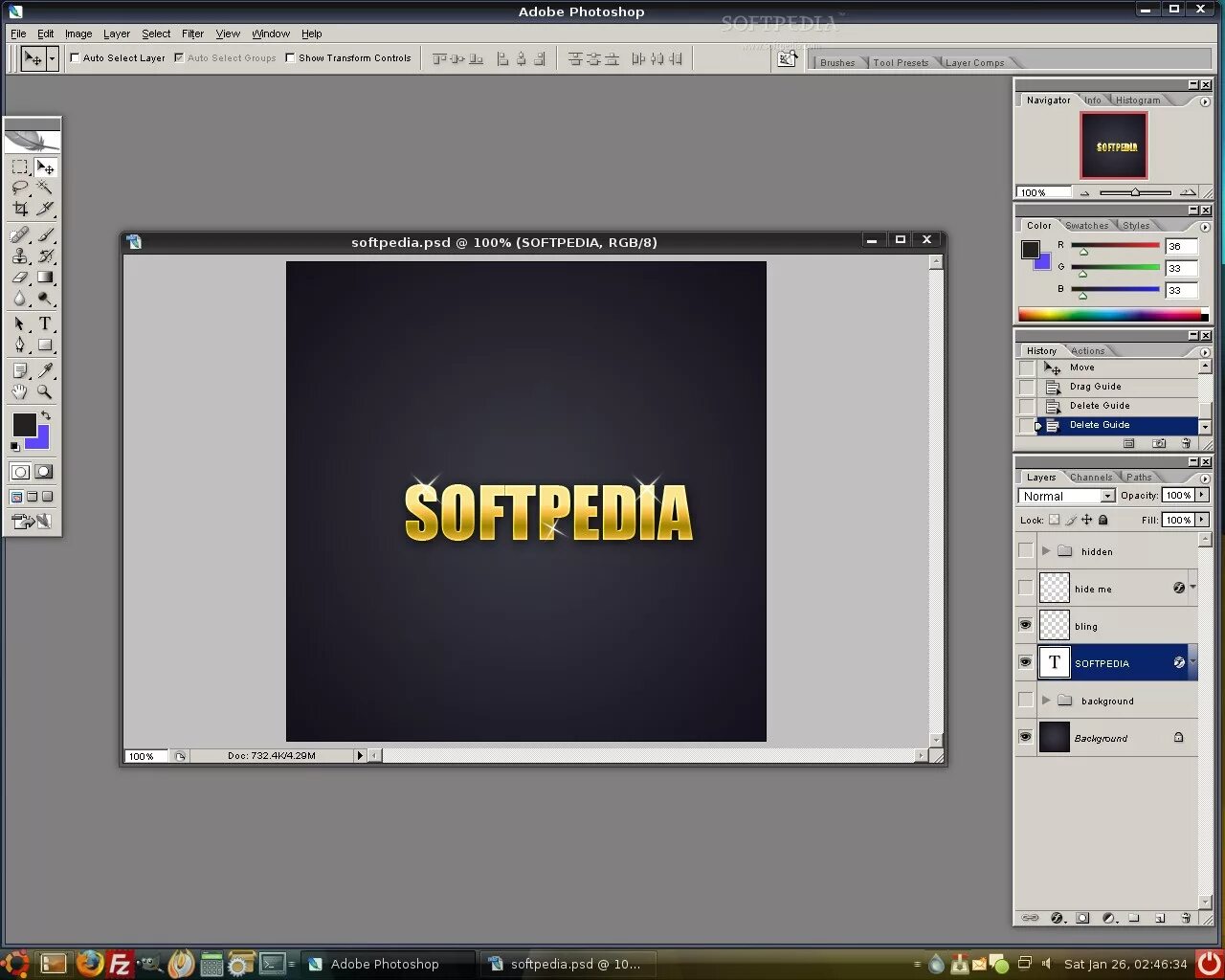This screenshot has height=980, width=1225.
Task: Switch to Quick Mask mode
Action: tap(44, 472)
